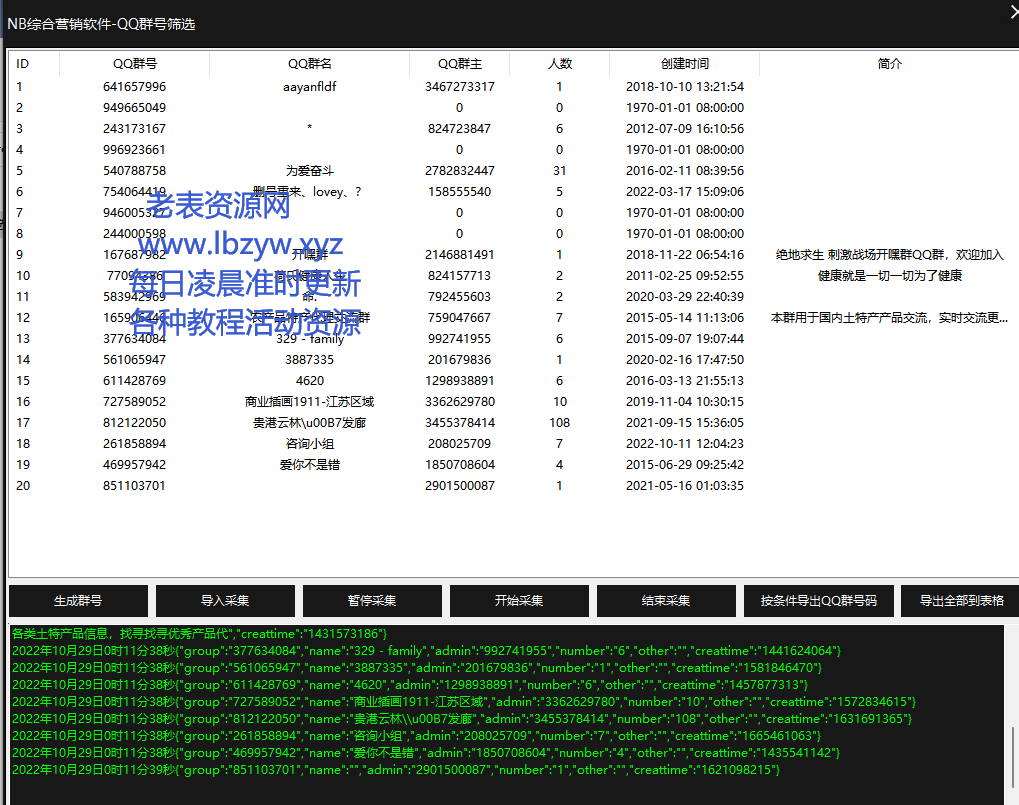Click the 生成群号 button
The image size is (1019, 805).
pyautogui.click(x=78, y=601)
